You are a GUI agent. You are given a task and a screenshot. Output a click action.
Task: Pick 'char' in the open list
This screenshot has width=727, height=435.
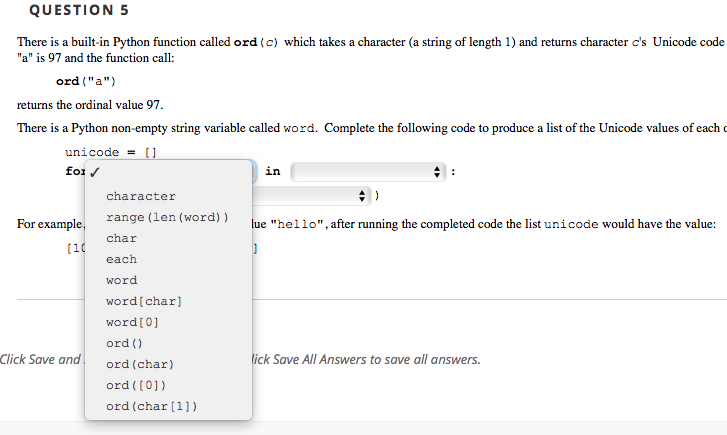[122, 238]
